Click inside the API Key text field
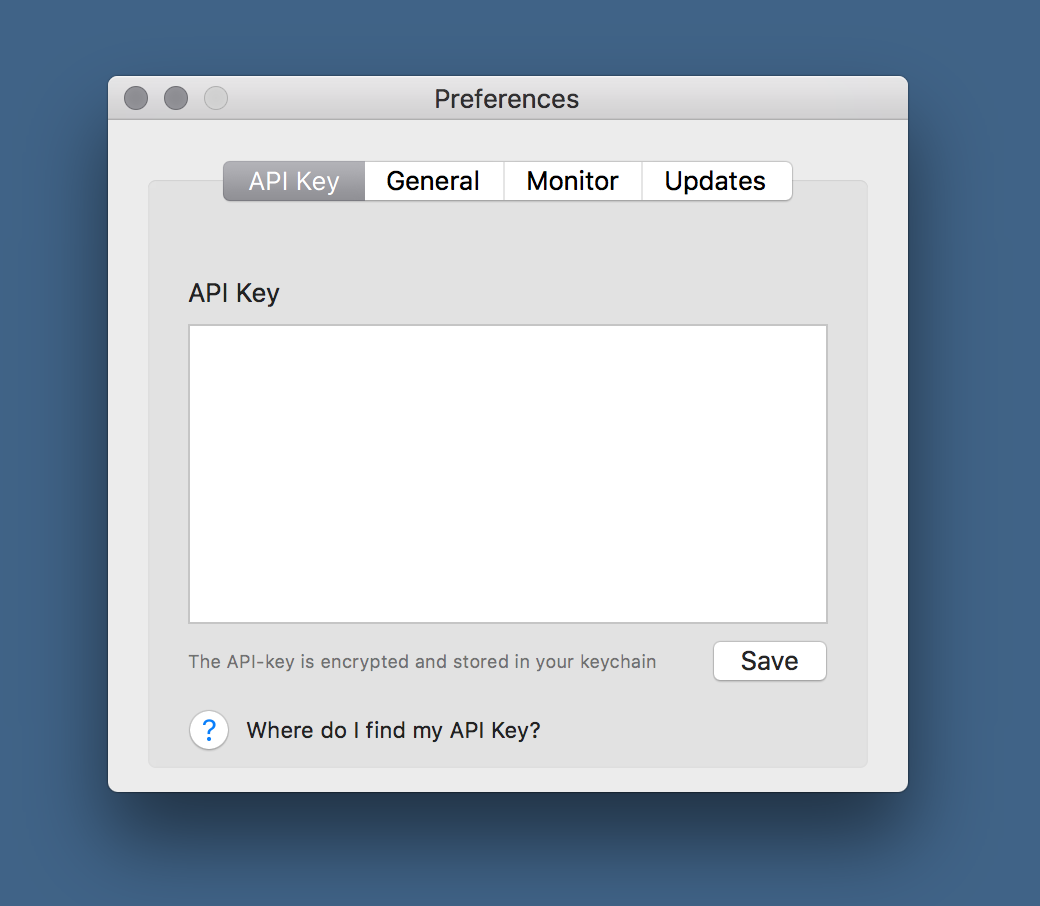Viewport: 1040px width, 906px height. coord(508,474)
